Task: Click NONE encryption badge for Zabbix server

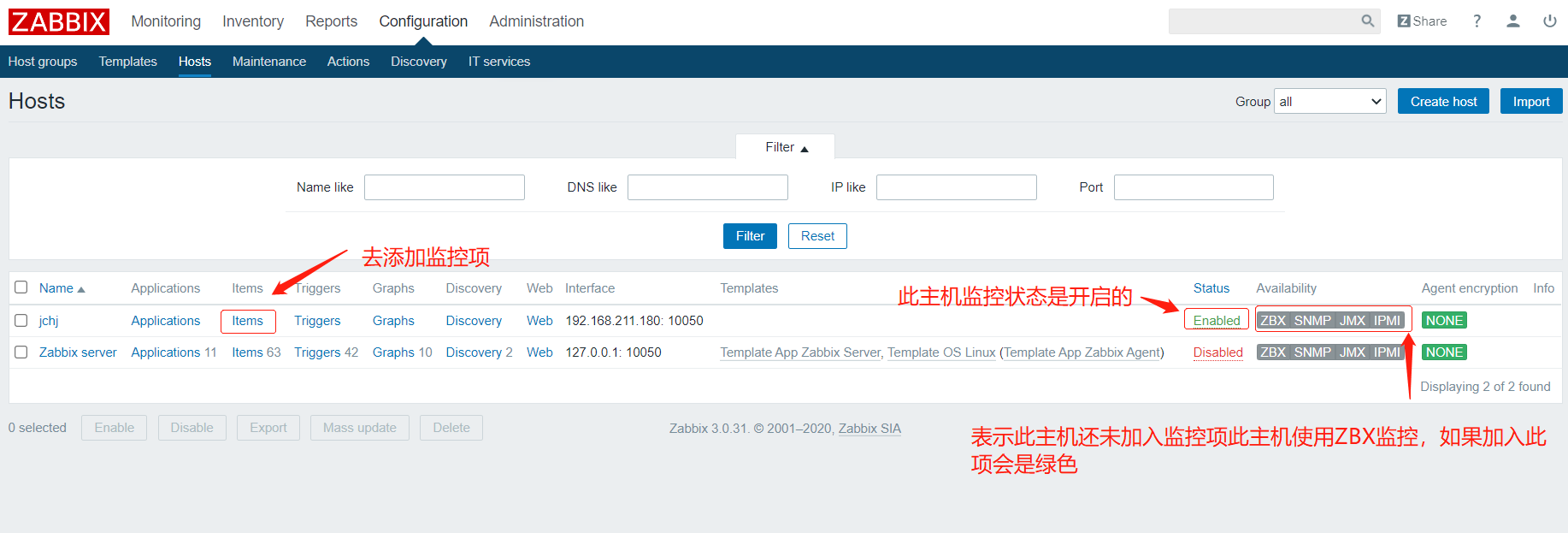Action: [x=1444, y=352]
